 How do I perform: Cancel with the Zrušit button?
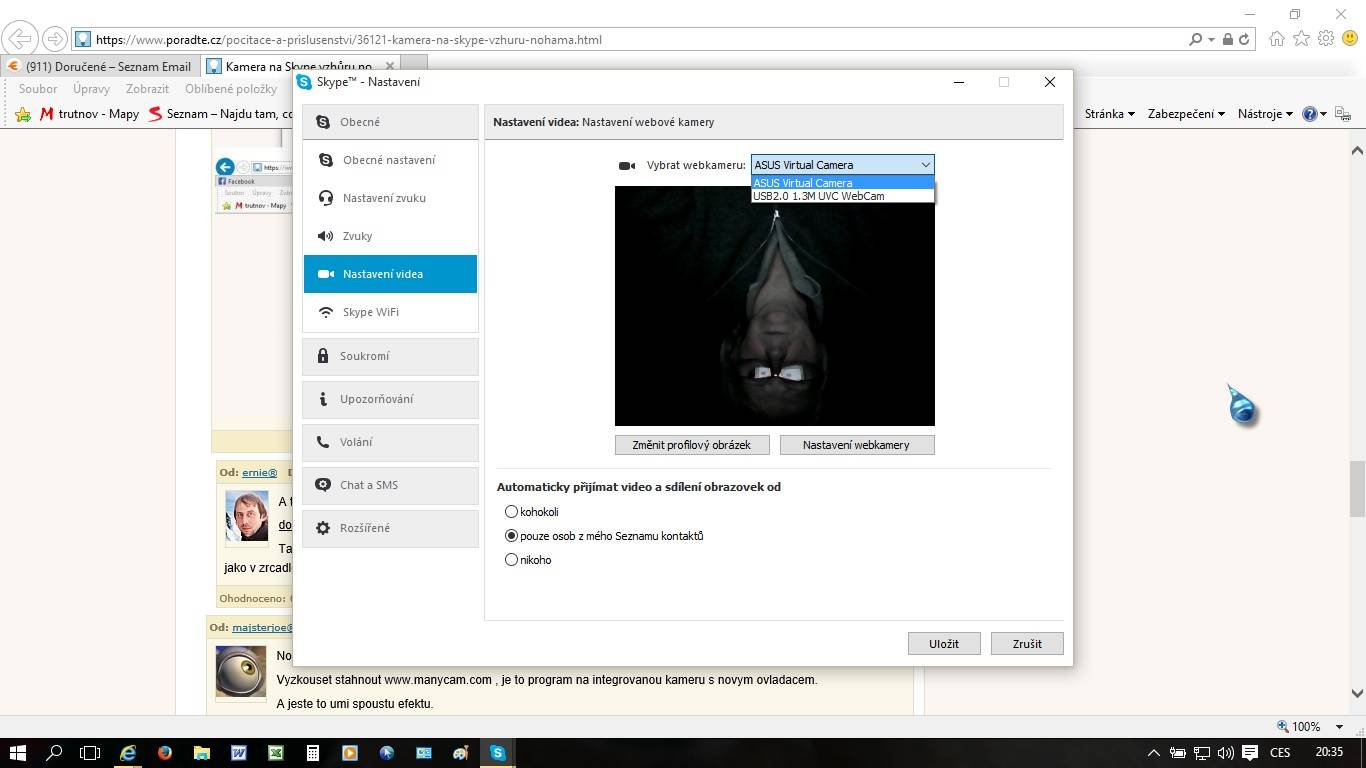tap(1027, 644)
